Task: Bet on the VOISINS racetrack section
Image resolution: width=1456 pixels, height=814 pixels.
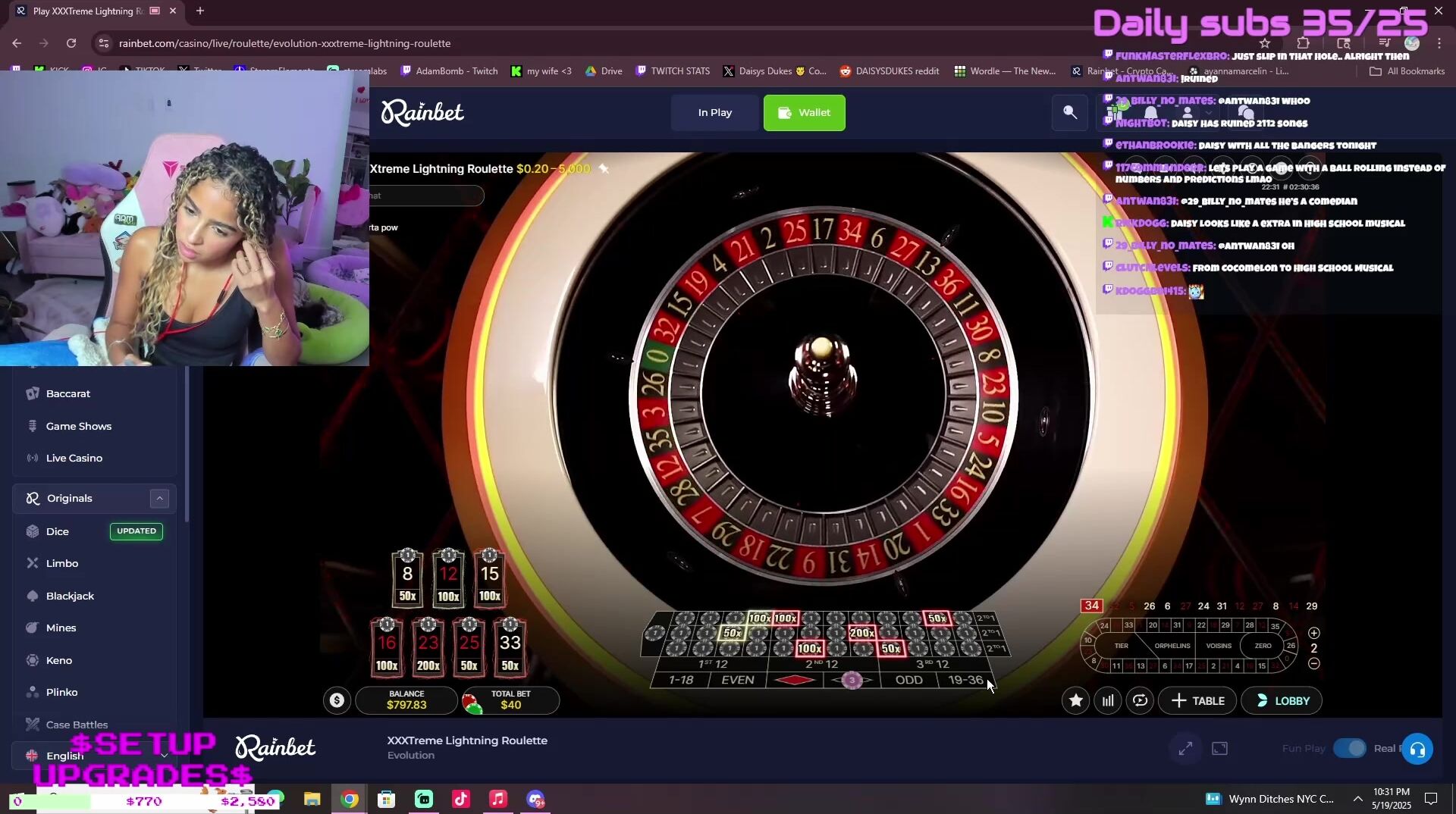Action: [1219, 646]
